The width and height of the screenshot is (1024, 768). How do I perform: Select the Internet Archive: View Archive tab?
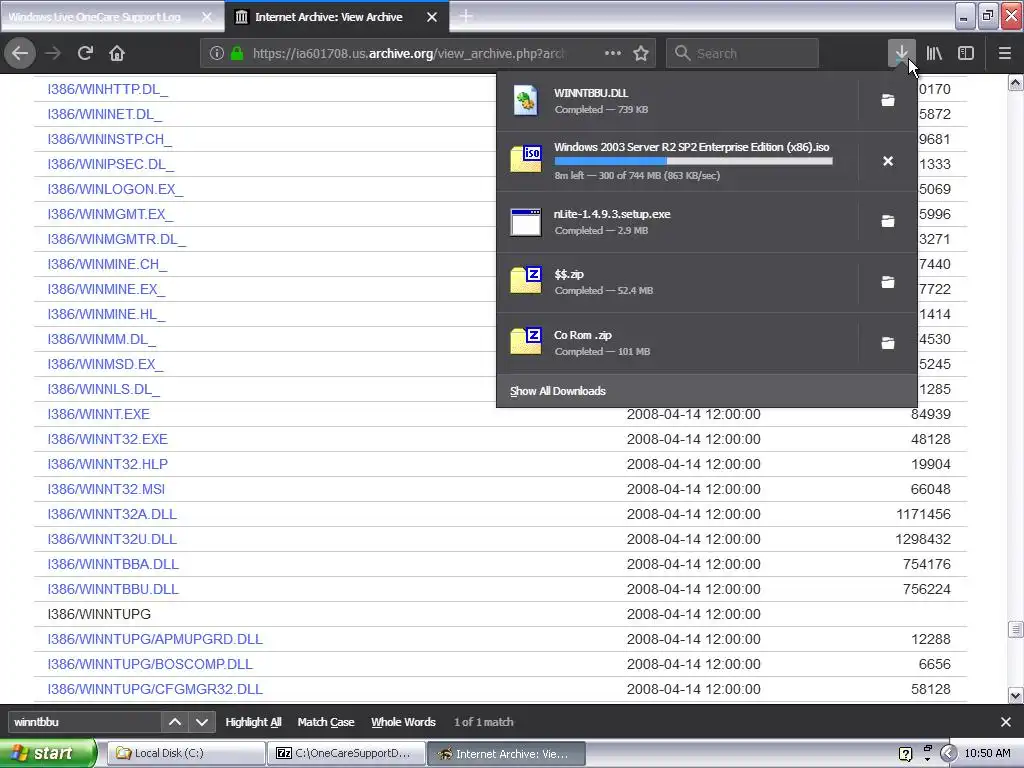coord(336,17)
